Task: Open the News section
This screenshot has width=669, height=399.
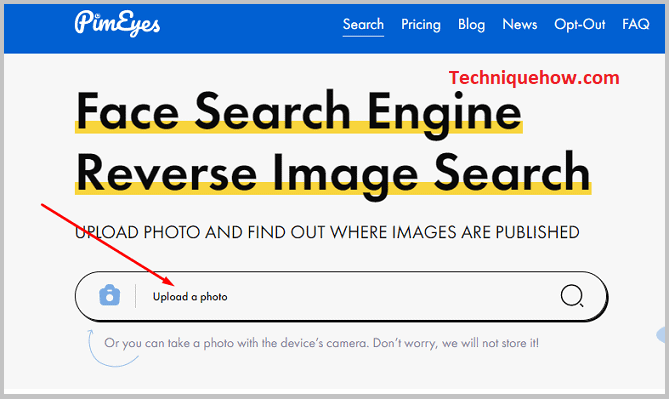Action: [x=520, y=25]
